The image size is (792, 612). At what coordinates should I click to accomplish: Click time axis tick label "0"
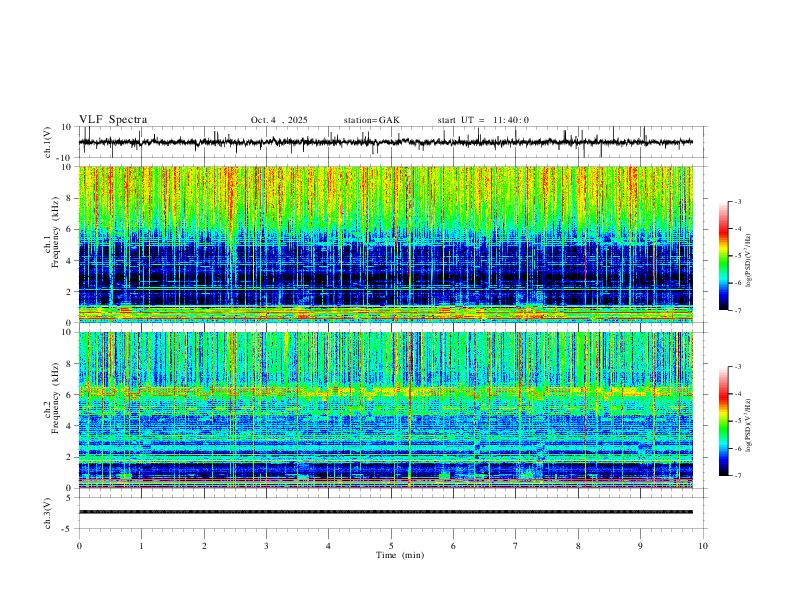pyautogui.click(x=79, y=546)
